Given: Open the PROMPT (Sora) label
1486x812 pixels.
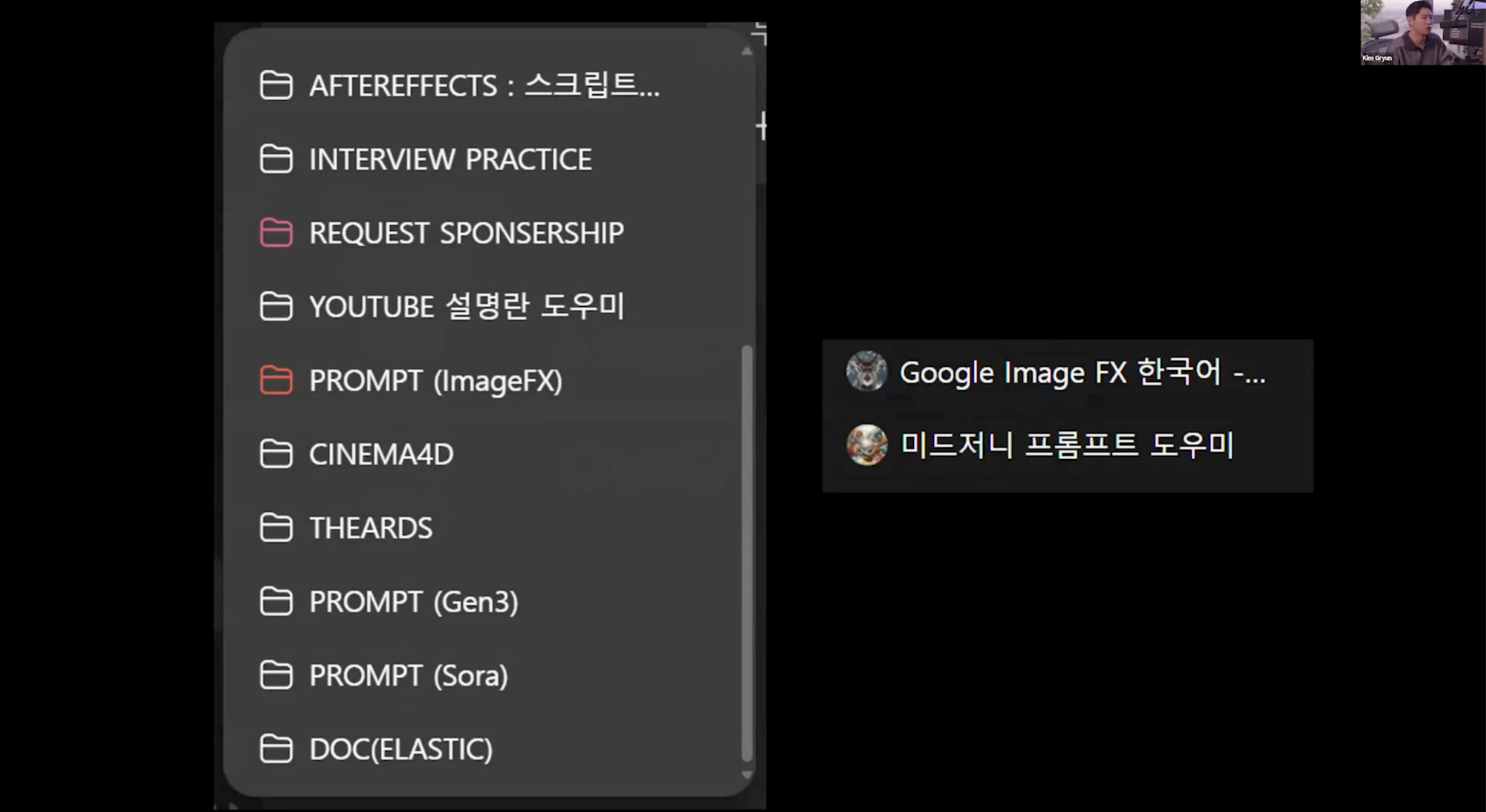Looking at the screenshot, I should point(409,675).
